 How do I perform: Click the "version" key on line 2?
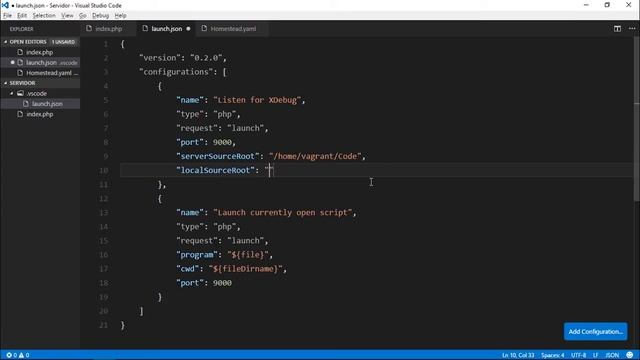(160, 58)
